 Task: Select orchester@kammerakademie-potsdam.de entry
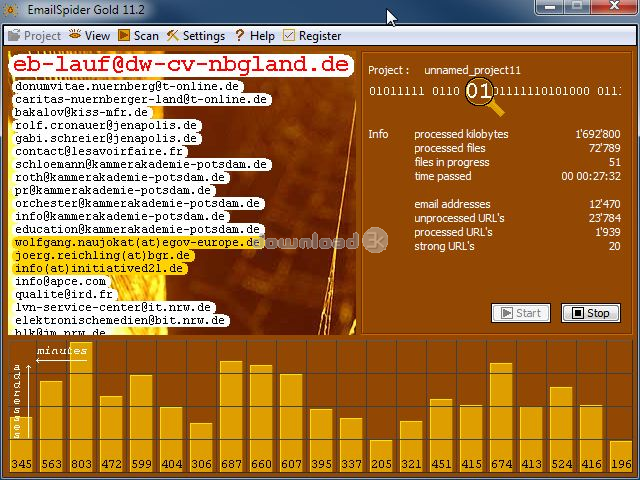pyautogui.click(x=138, y=203)
